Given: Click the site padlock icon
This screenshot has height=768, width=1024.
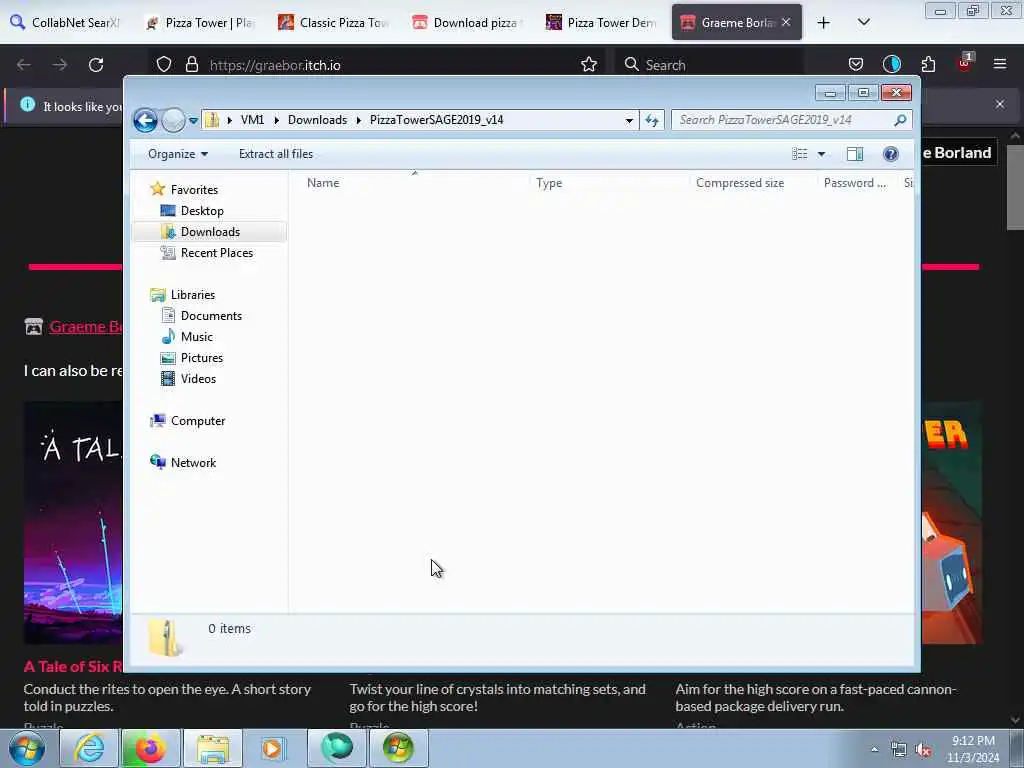Looking at the screenshot, I should click(x=191, y=65).
